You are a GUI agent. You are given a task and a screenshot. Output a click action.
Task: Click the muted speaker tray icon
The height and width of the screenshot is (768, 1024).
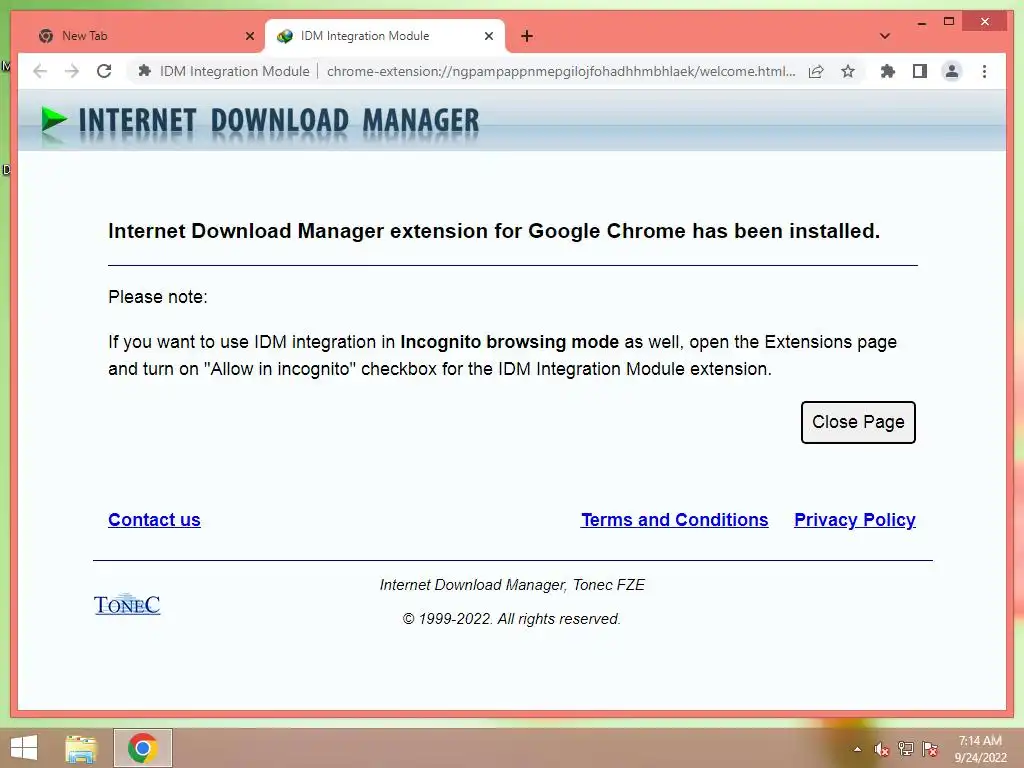[x=881, y=749]
